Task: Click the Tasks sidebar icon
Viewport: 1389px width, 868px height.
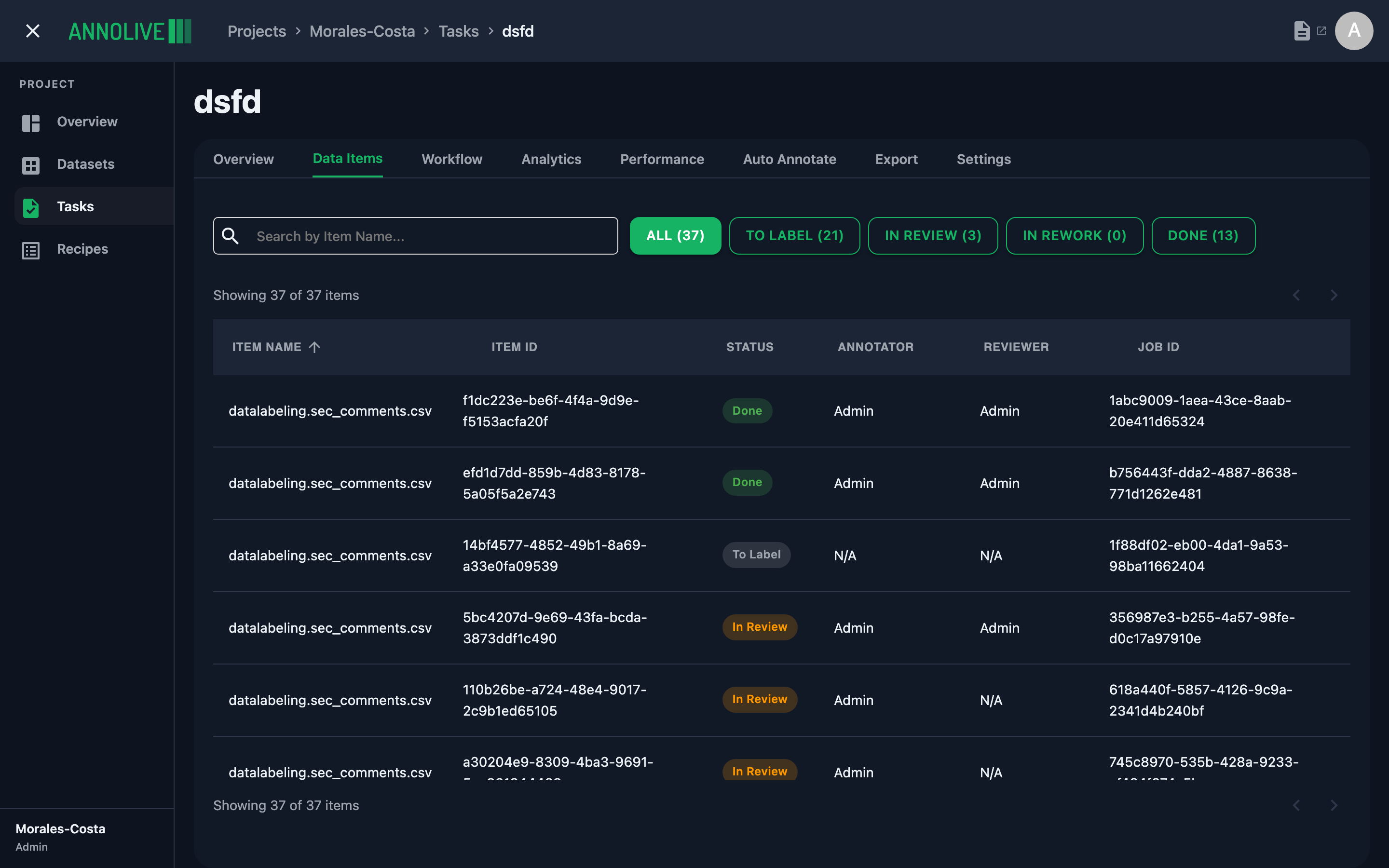Action: coord(31,207)
